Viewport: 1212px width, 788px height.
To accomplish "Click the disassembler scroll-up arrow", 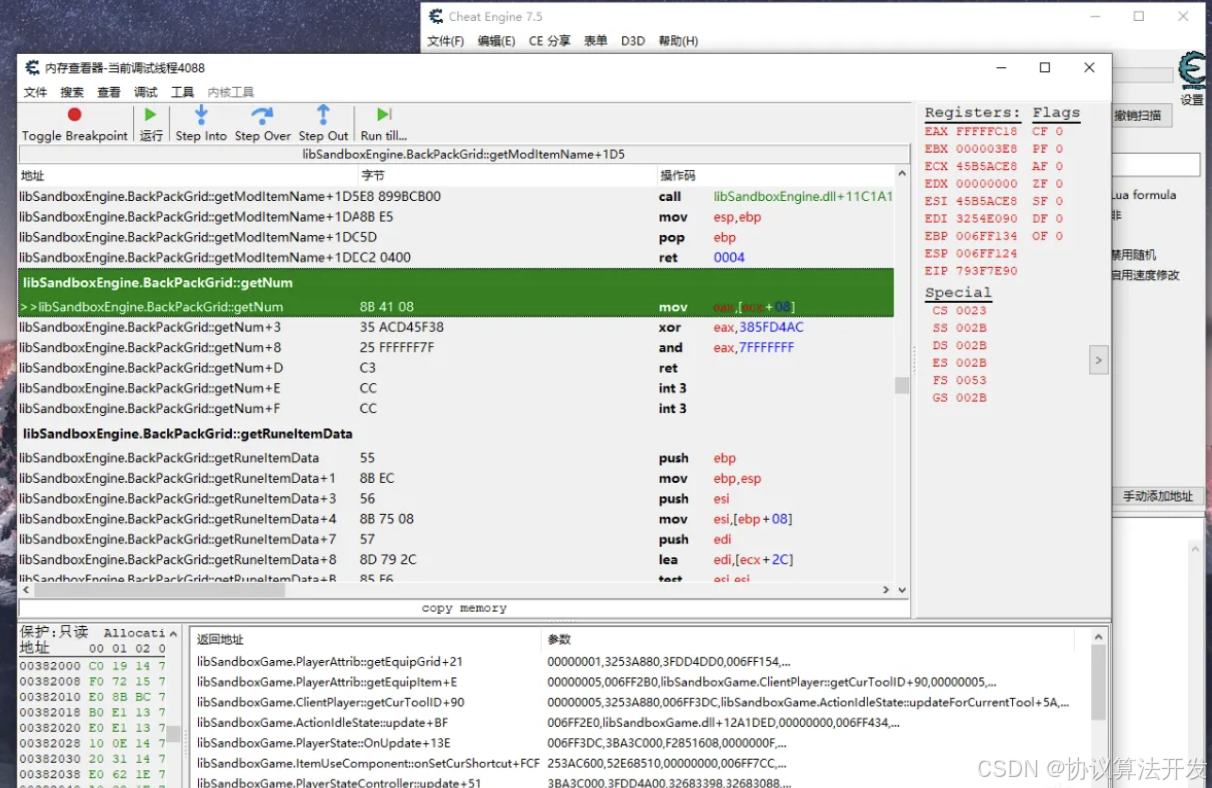I will tap(902, 174).
